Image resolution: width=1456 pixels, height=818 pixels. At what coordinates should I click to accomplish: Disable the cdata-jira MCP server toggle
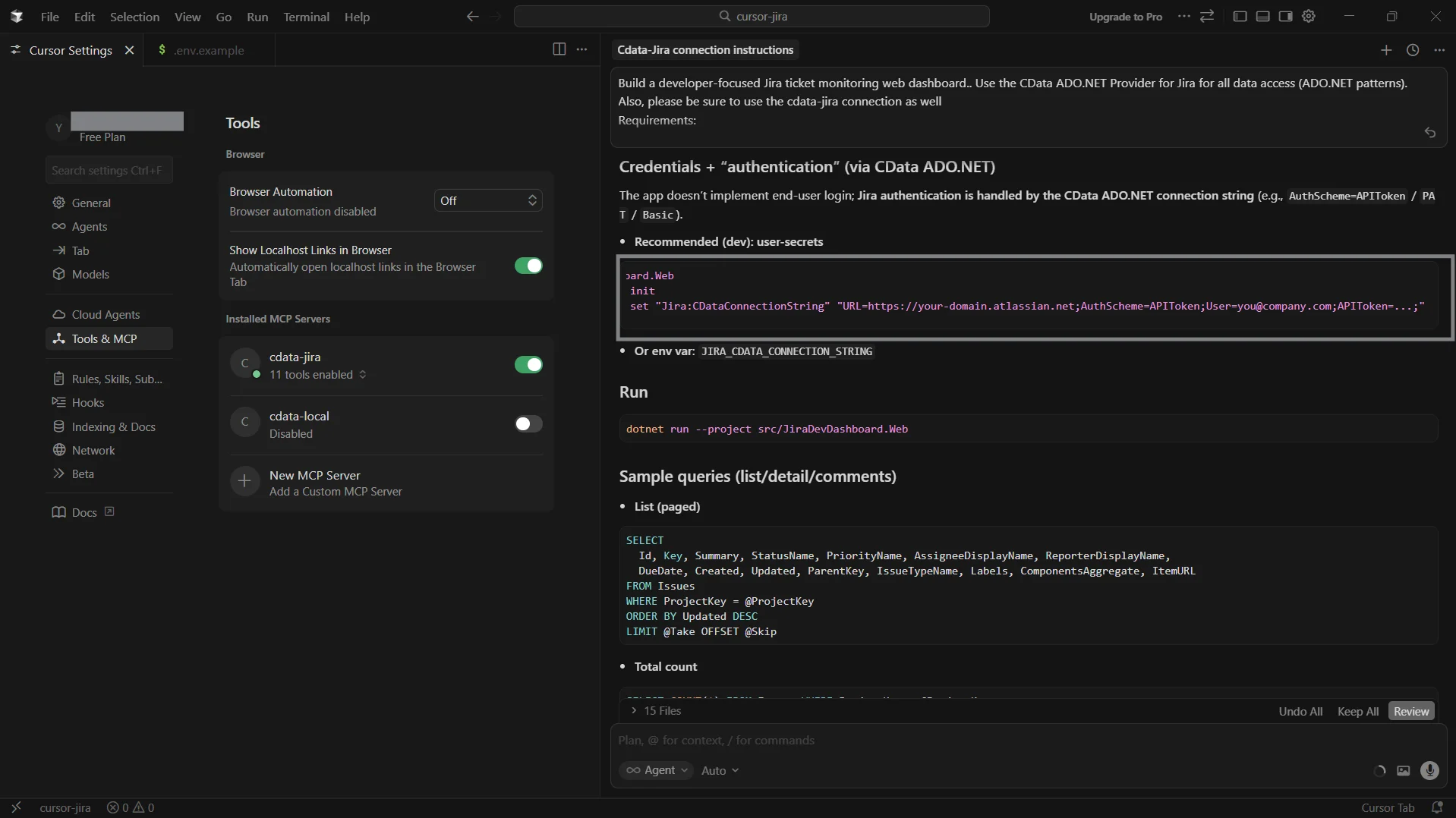coord(528,365)
